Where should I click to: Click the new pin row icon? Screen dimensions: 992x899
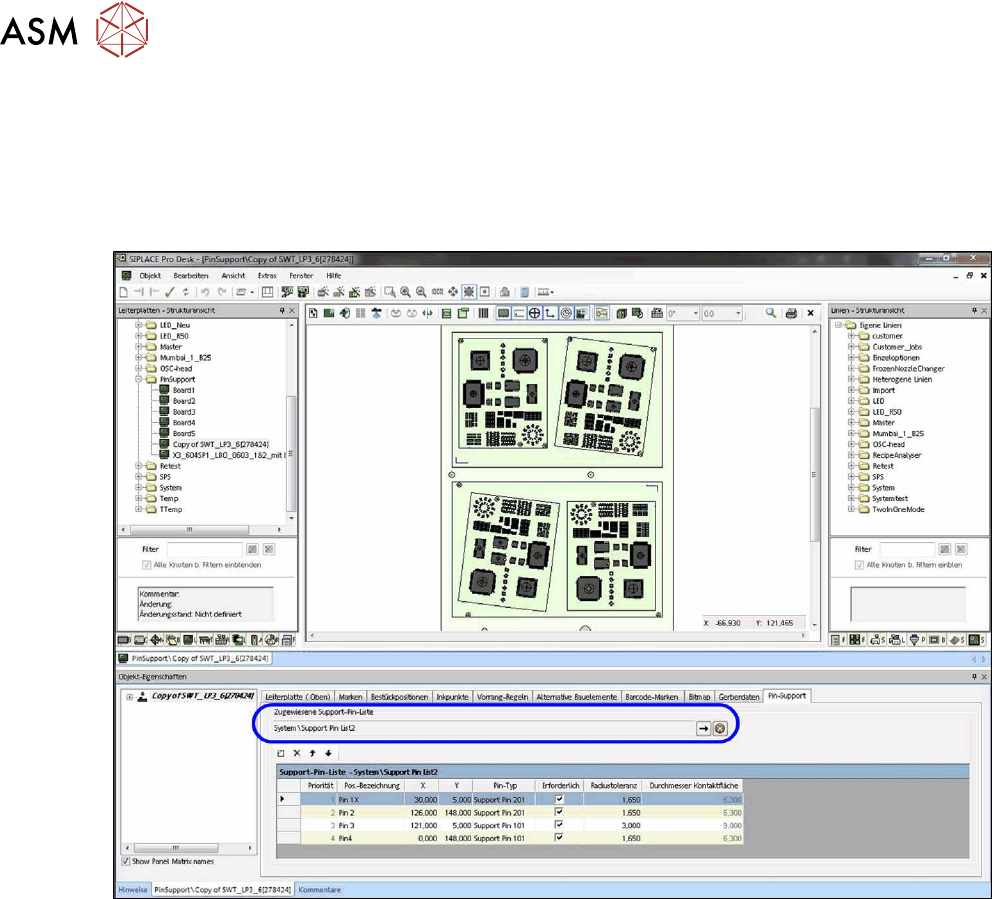(x=281, y=753)
